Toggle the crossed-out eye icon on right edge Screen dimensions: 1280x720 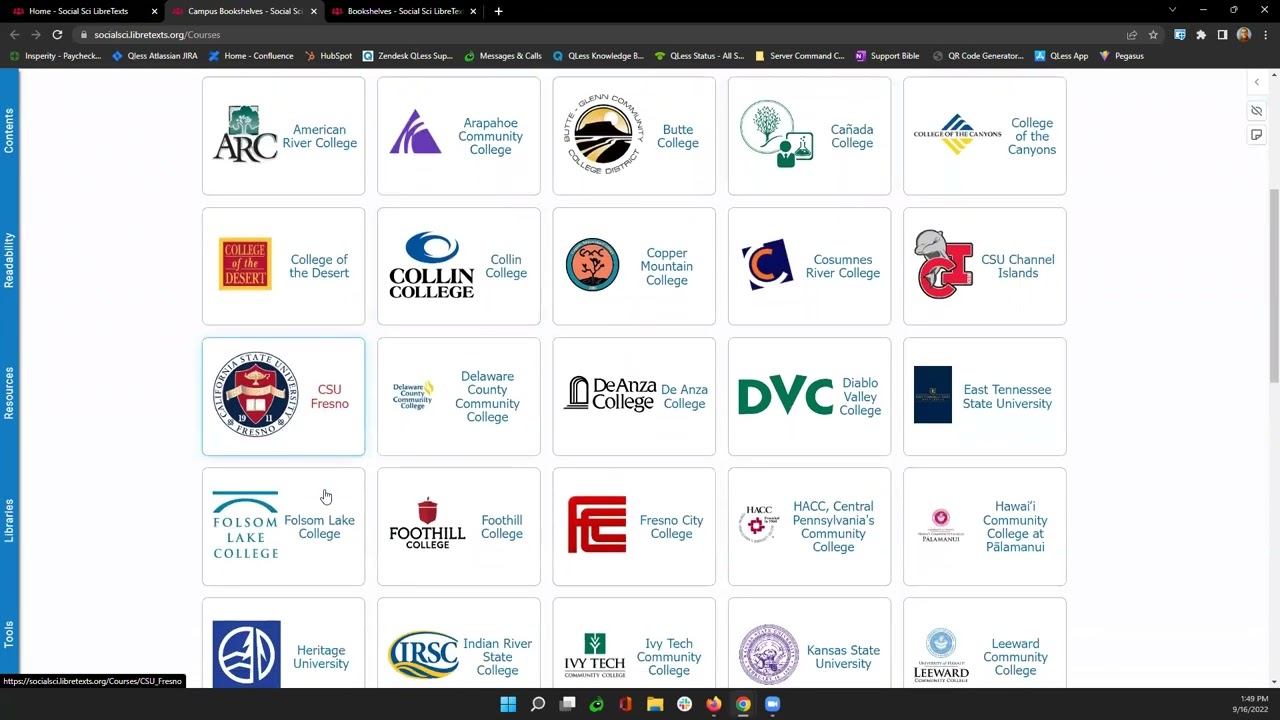[1257, 110]
